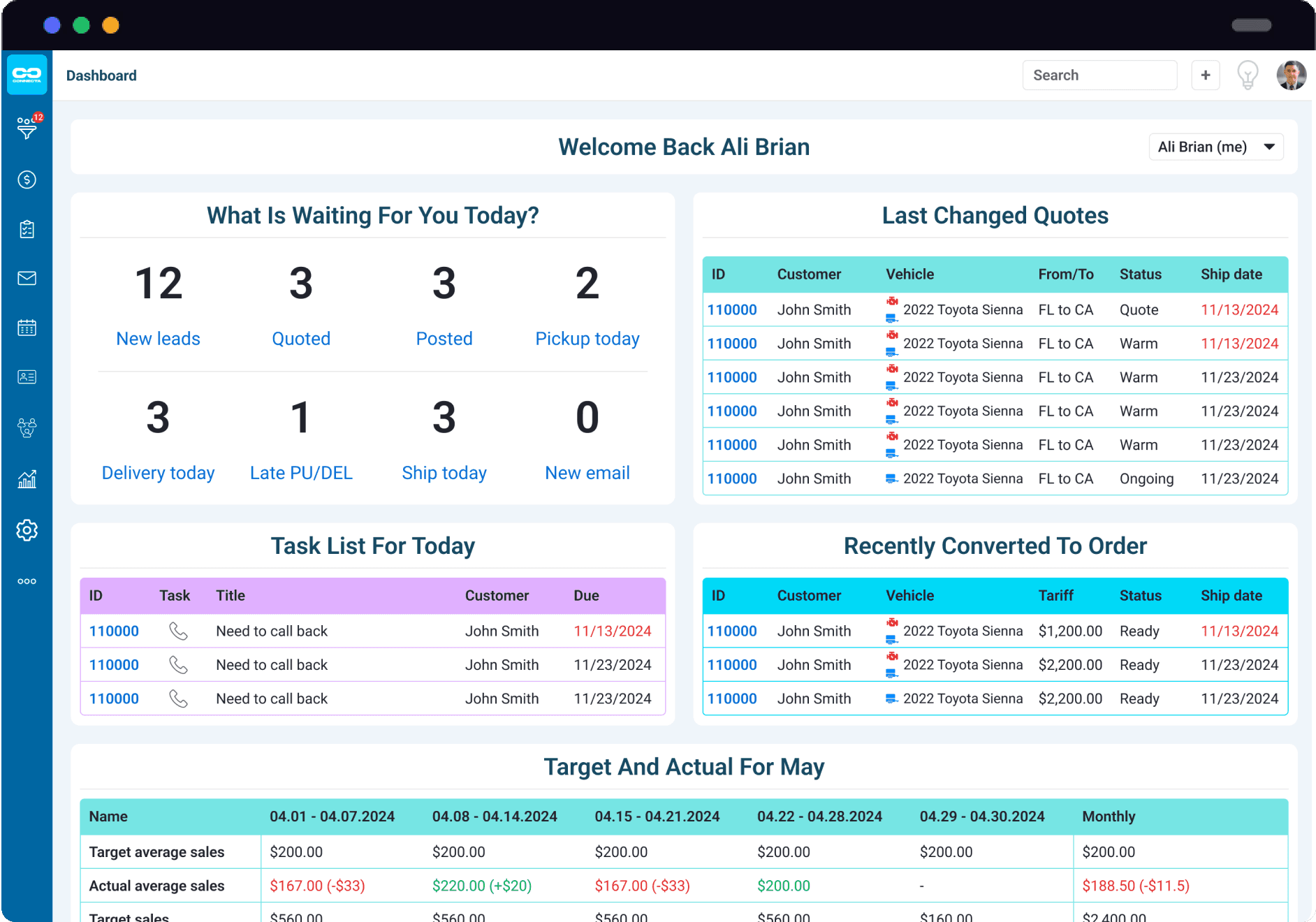1316x922 pixels.
Task: Click the Status header in Last Changed Quotes
Action: 1141,275
